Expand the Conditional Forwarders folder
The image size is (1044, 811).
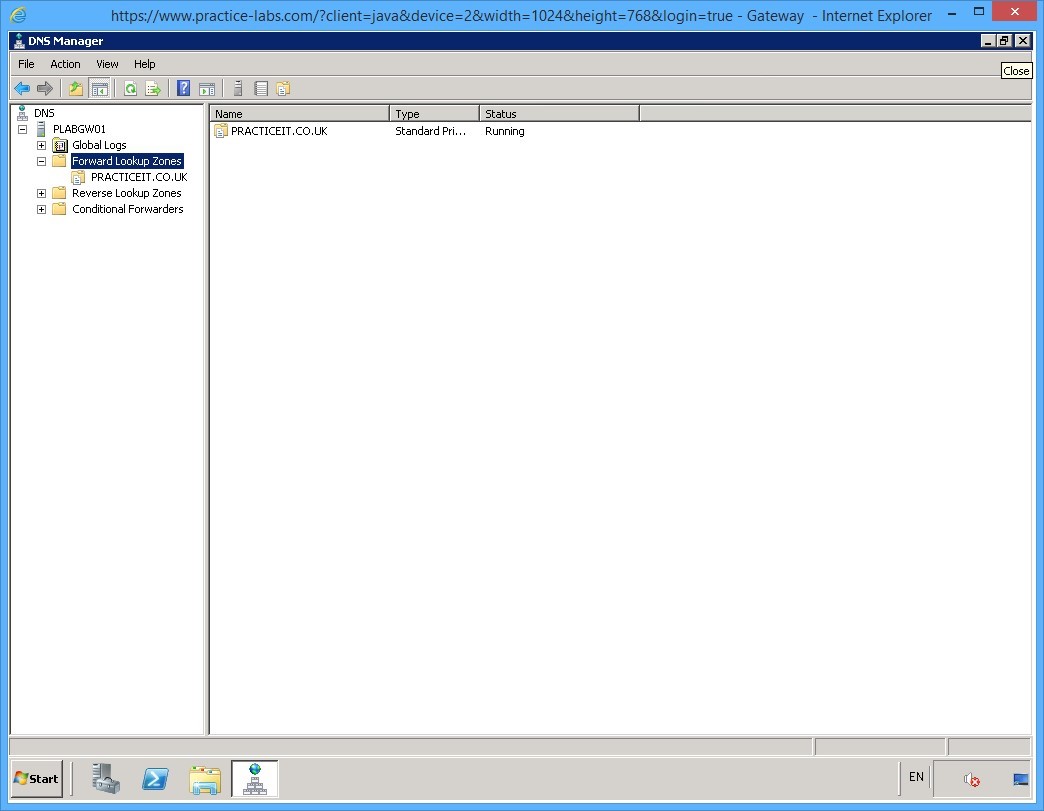pyautogui.click(x=41, y=209)
